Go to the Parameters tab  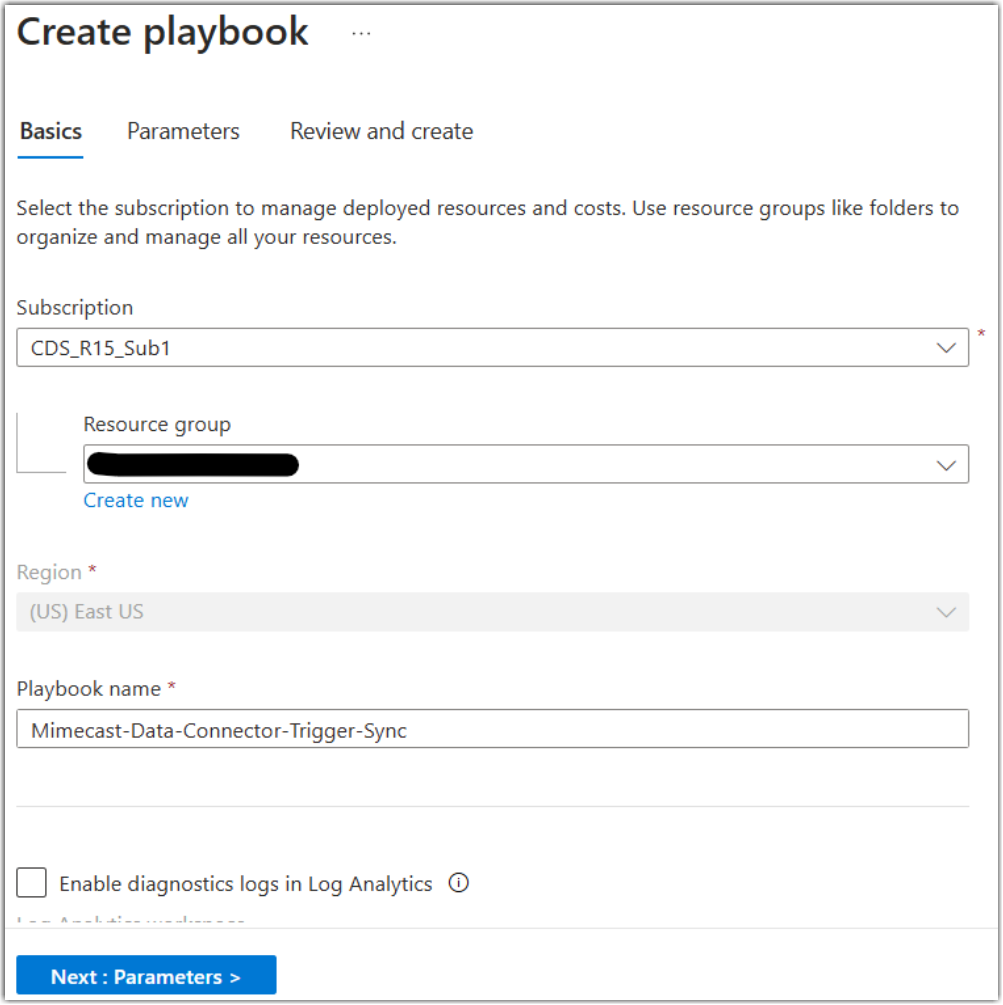[x=183, y=132]
